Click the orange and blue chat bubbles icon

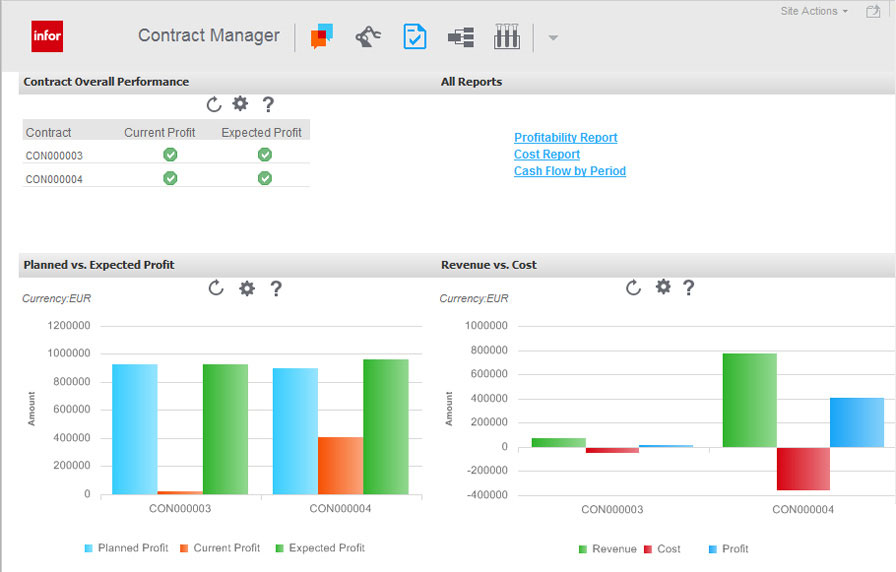tap(321, 37)
